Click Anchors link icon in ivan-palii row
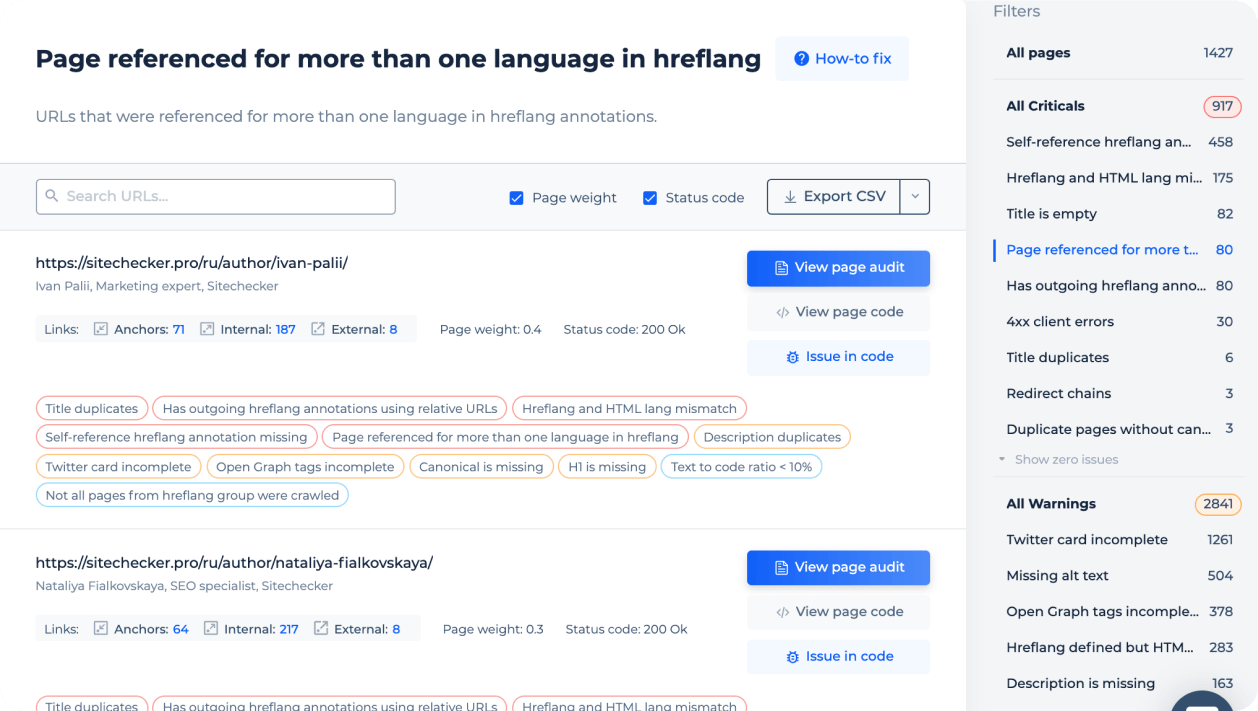Viewport: 1258px width, 711px height. tap(101, 329)
